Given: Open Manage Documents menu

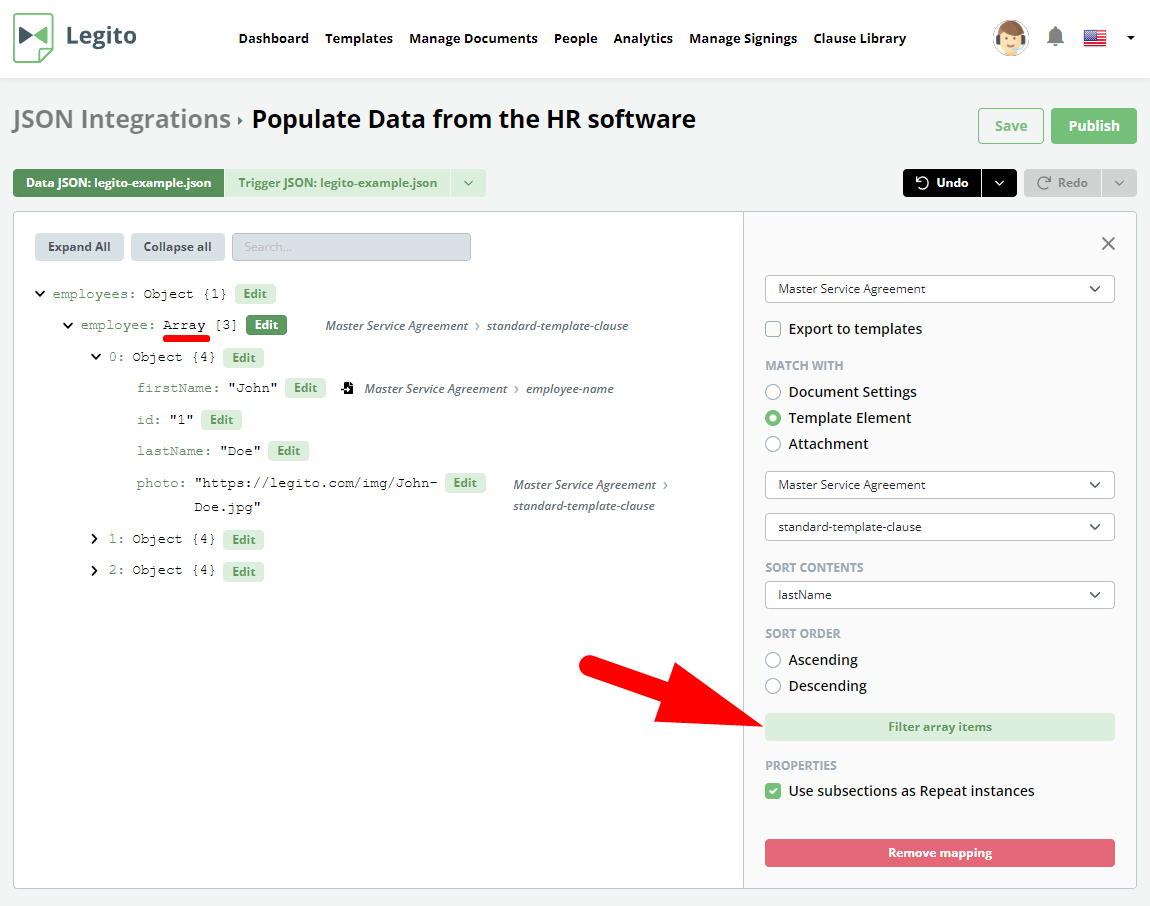Looking at the screenshot, I should click(x=473, y=38).
